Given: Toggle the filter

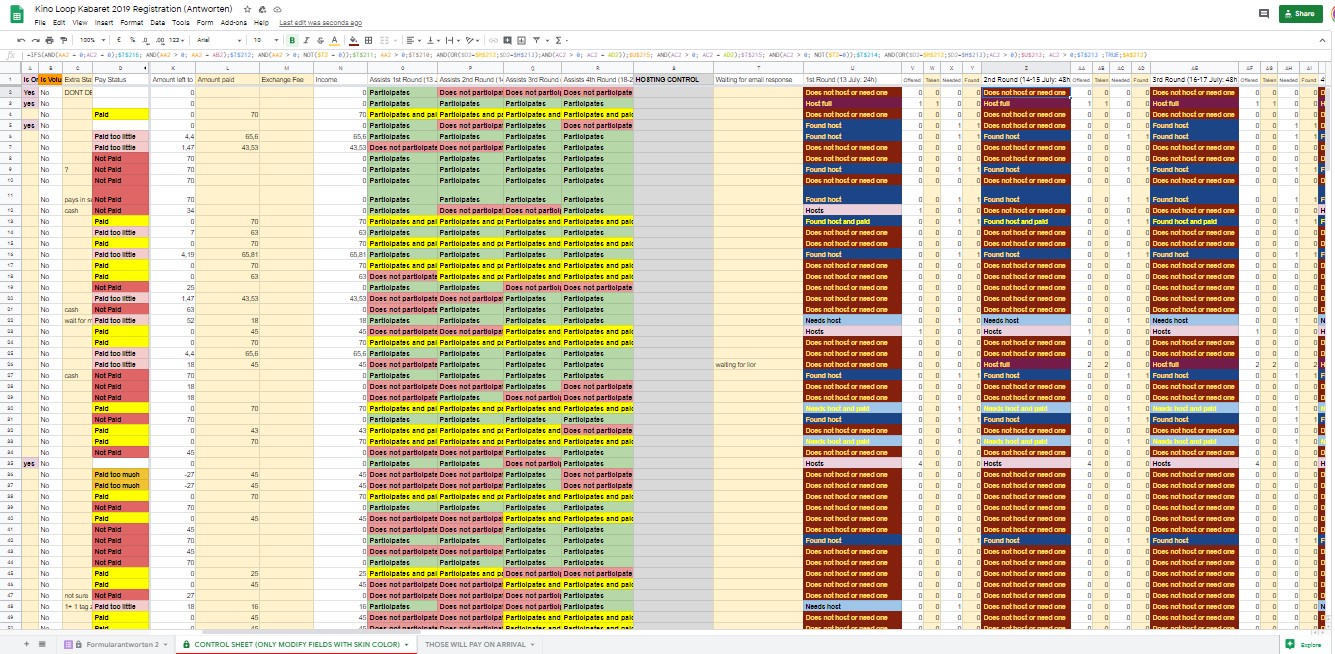Looking at the screenshot, I should tap(536, 40).
